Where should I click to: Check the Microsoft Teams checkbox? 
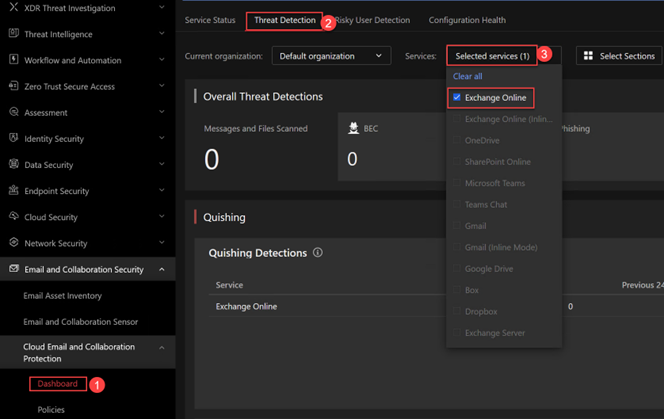coord(457,183)
